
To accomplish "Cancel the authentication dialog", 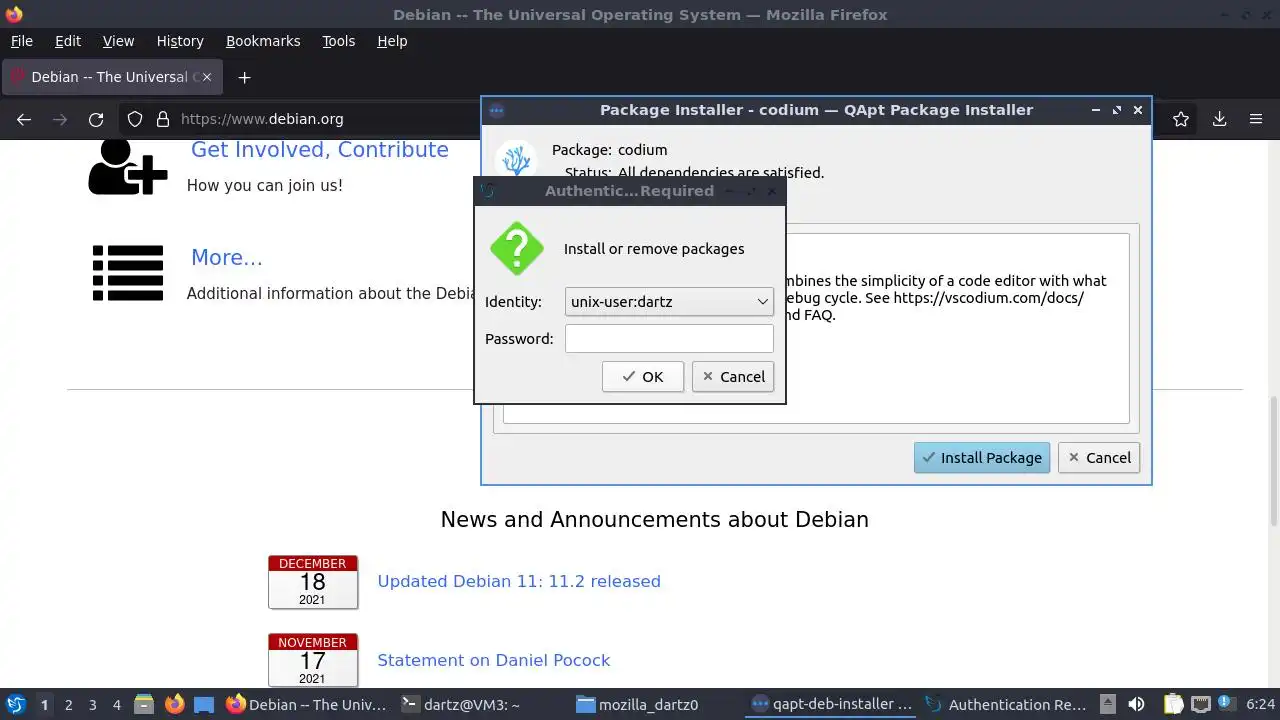I will click(733, 377).
